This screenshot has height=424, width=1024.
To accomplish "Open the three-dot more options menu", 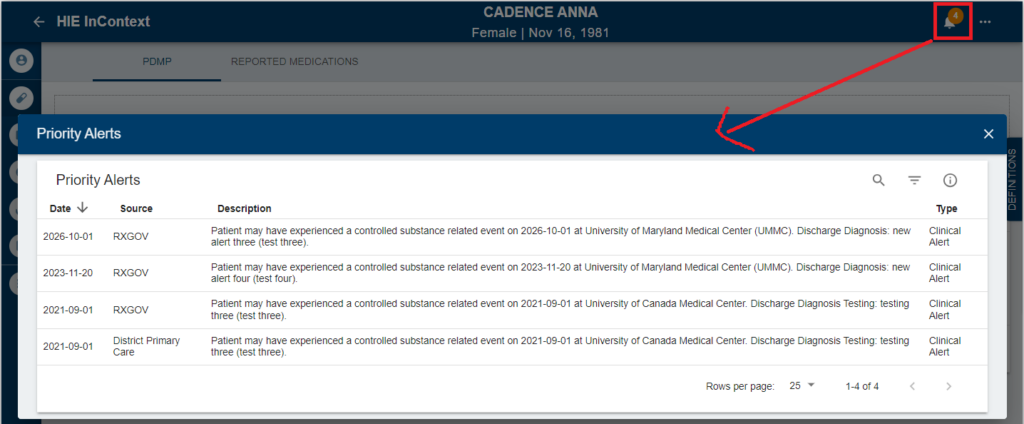I will pyautogui.click(x=985, y=22).
